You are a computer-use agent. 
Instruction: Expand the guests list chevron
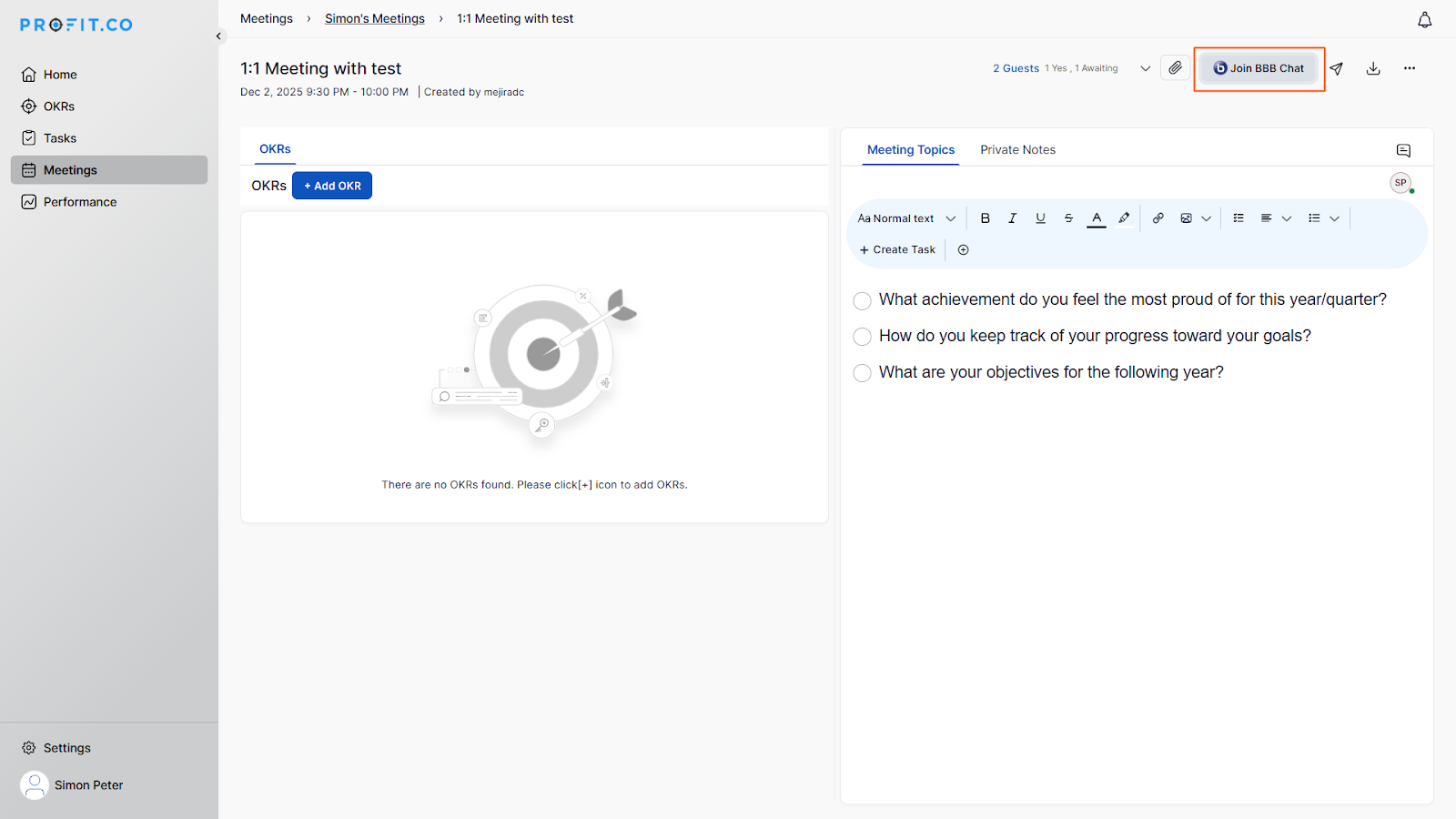[x=1145, y=68]
